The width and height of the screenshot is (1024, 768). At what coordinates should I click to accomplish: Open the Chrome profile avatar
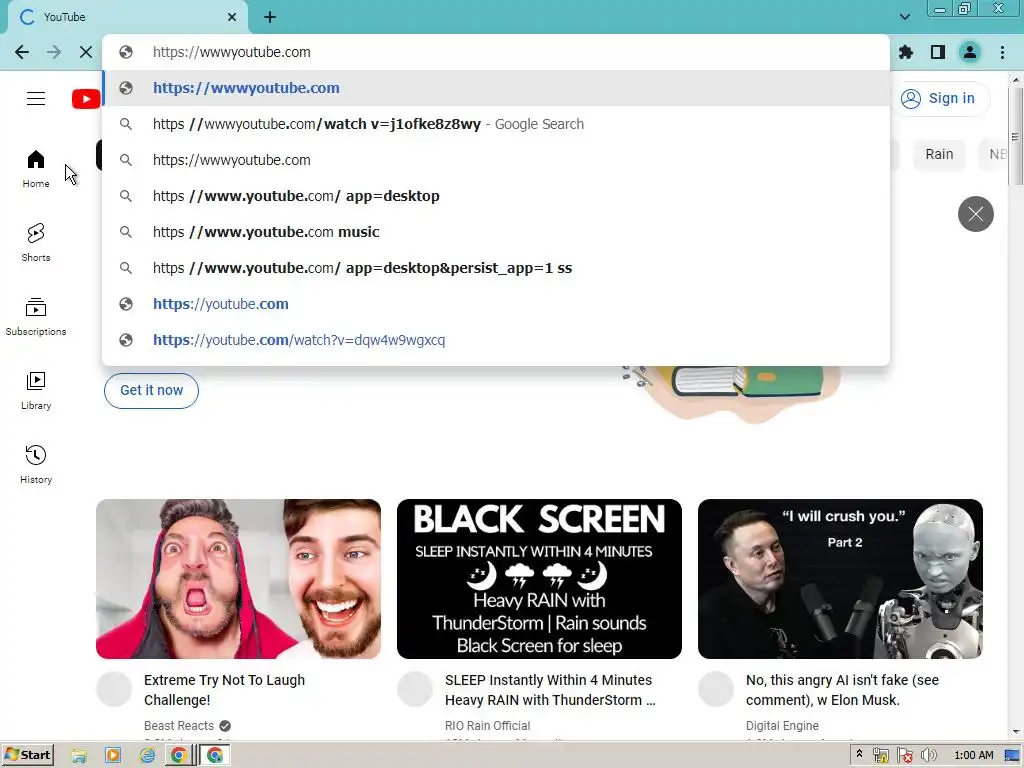coord(970,52)
